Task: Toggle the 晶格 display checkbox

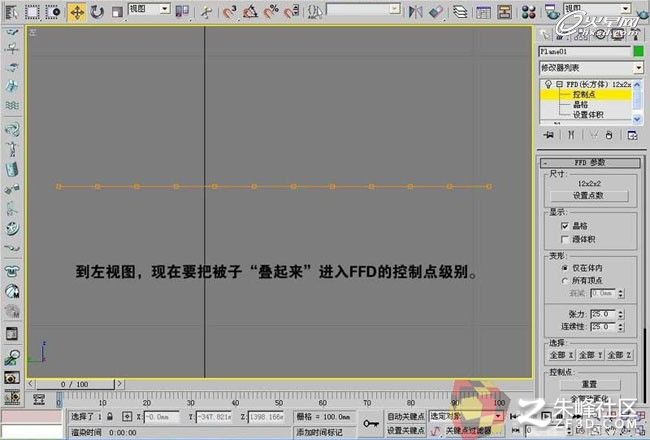Action: [x=564, y=226]
